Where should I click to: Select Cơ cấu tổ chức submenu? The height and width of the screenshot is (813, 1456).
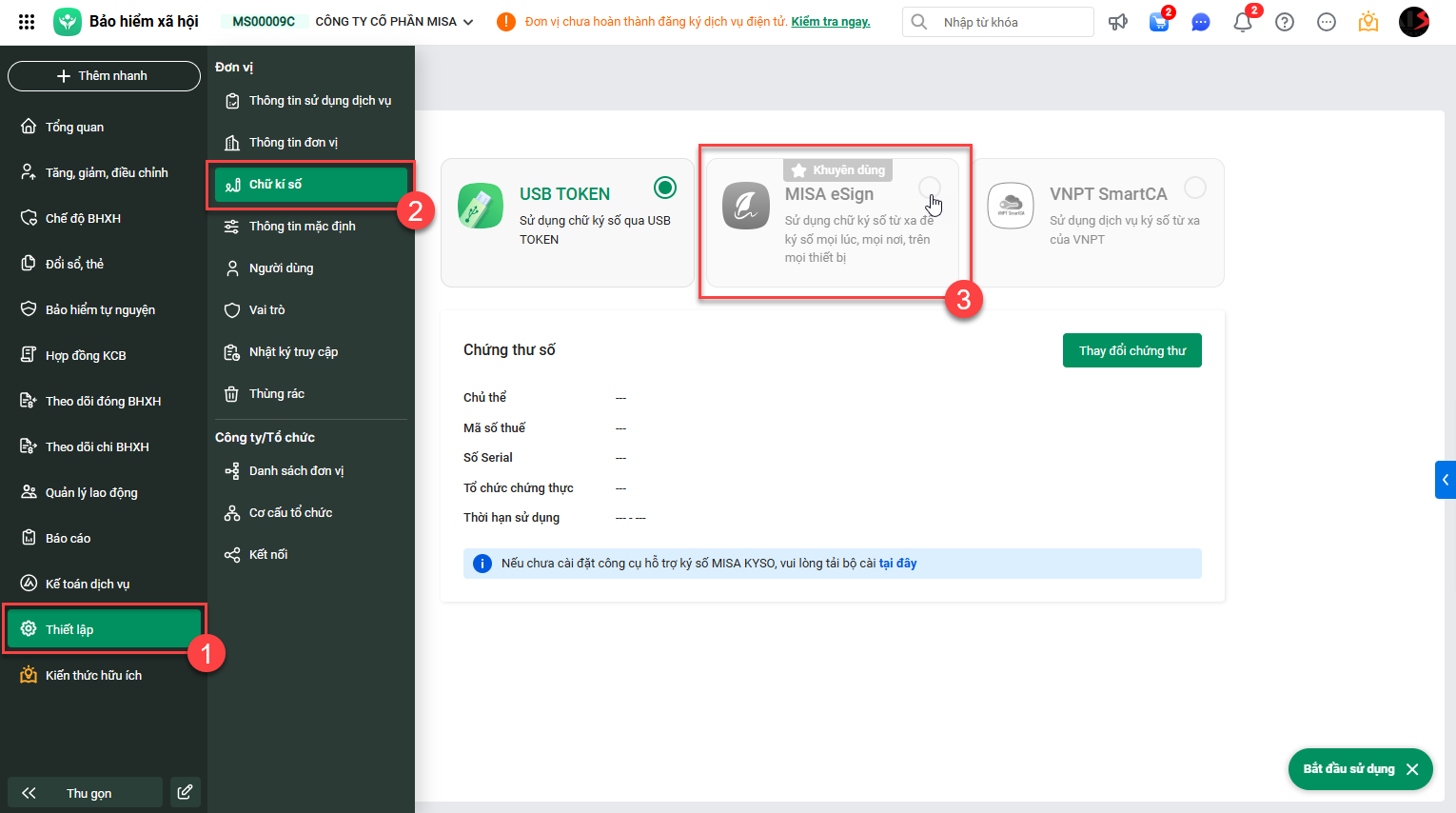tap(311, 512)
